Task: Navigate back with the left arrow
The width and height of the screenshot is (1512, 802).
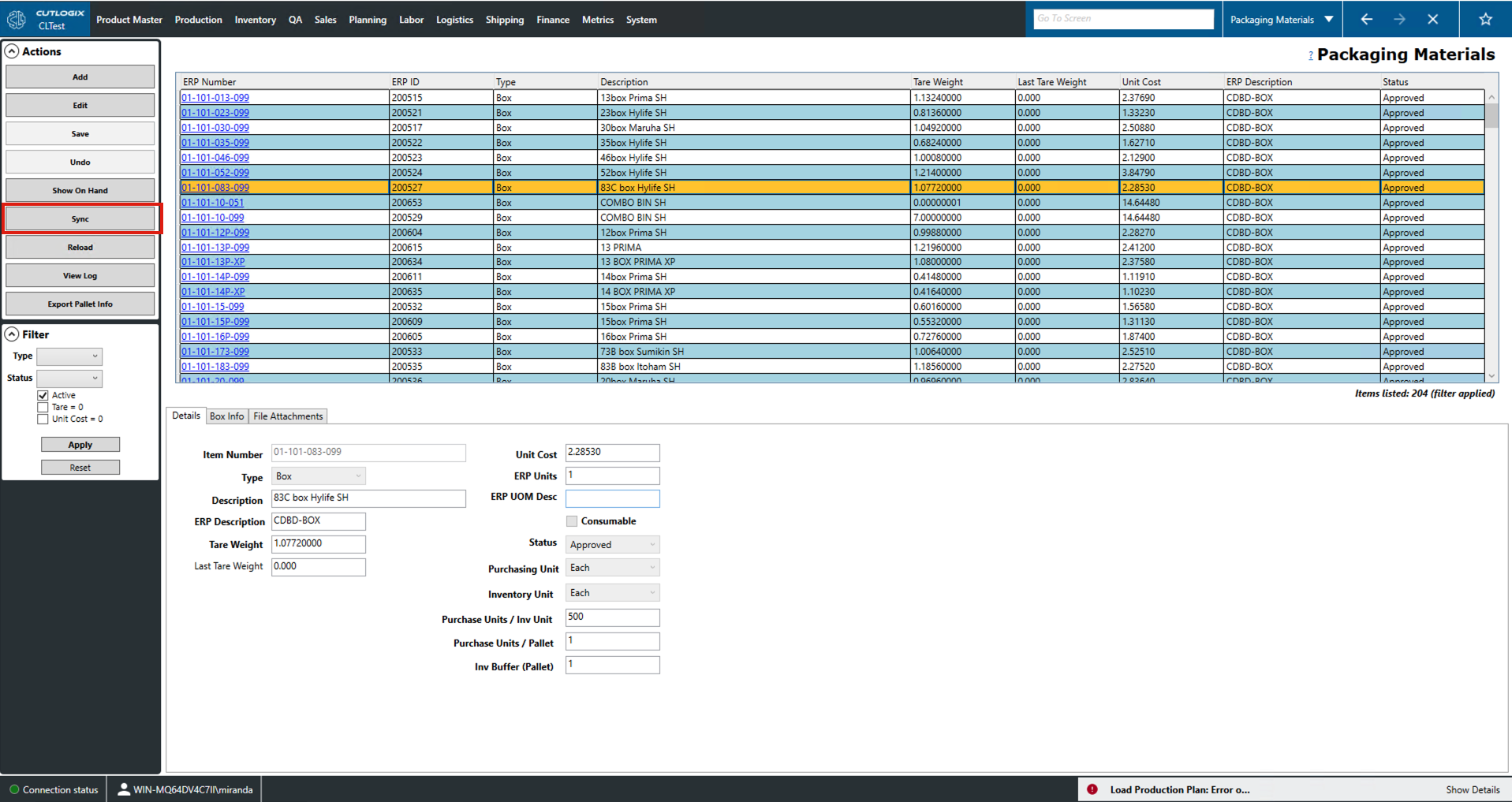Action: tap(1366, 19)
